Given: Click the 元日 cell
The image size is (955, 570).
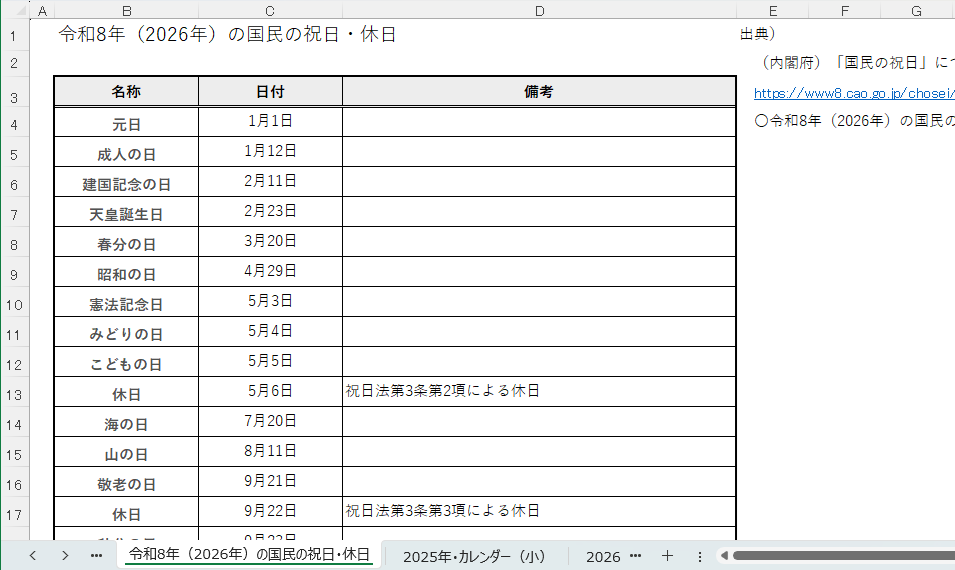Looking at the screenshot, I should tap(126, 125).
